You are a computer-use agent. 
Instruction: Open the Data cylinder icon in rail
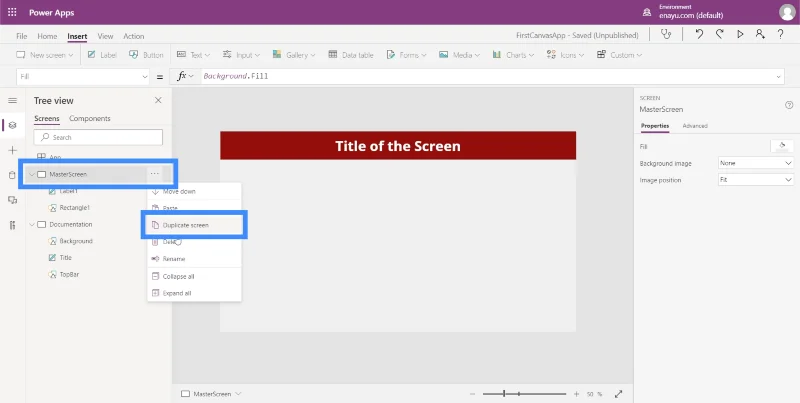tap(13, 175)
